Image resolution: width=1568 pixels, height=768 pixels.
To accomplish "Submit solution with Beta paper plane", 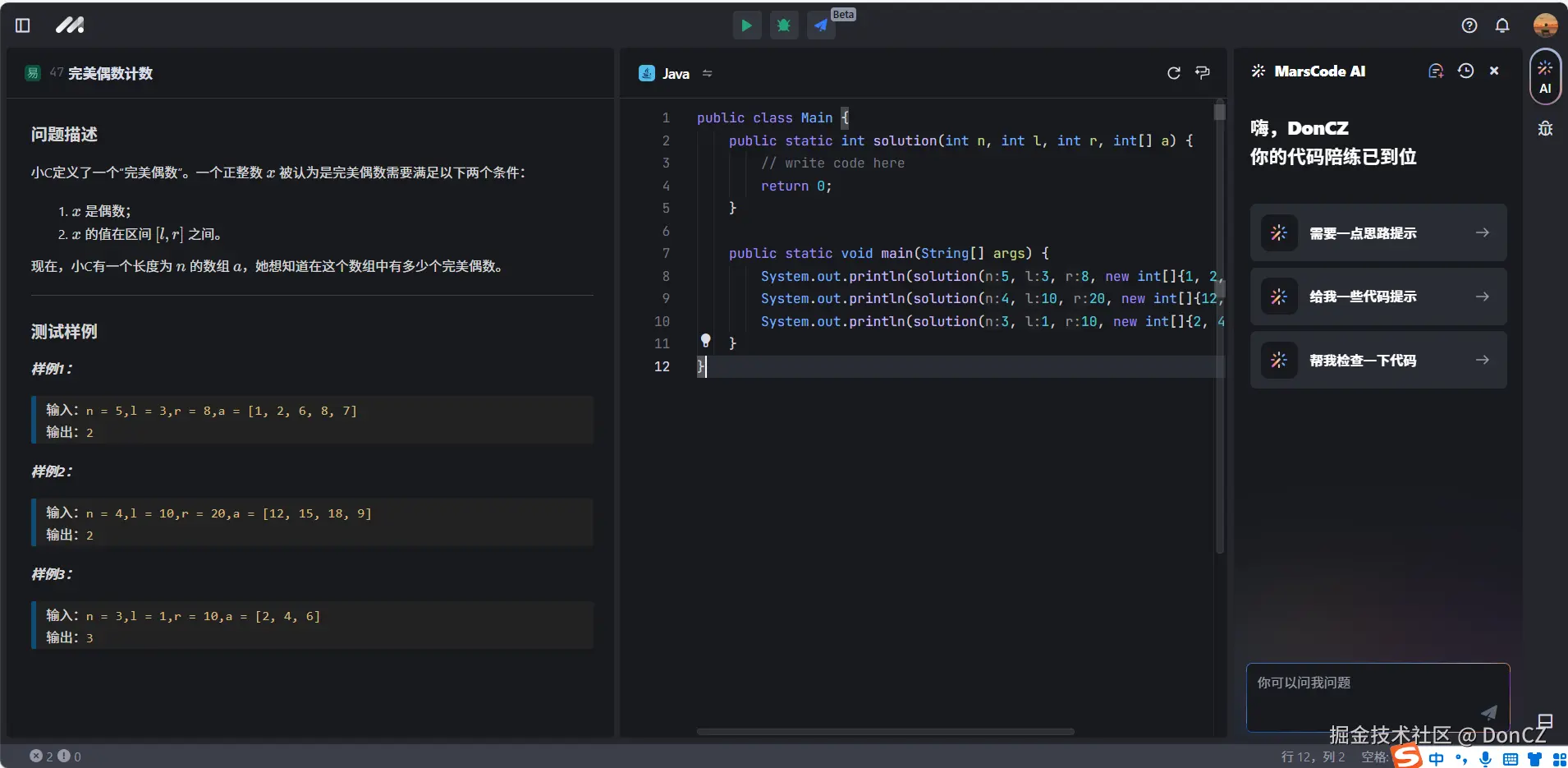I will (820, 25).
